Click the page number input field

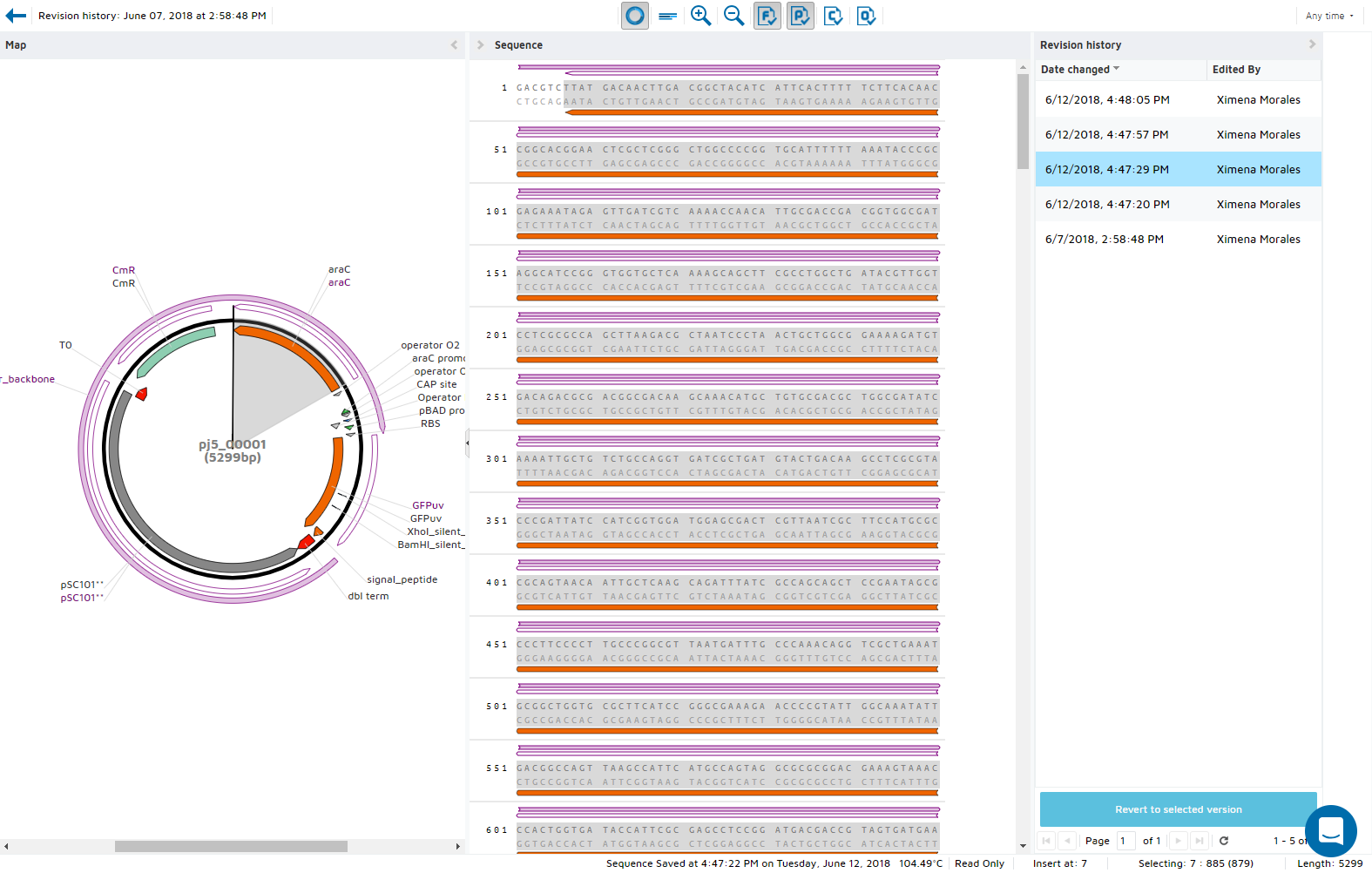coord(1126,841)
